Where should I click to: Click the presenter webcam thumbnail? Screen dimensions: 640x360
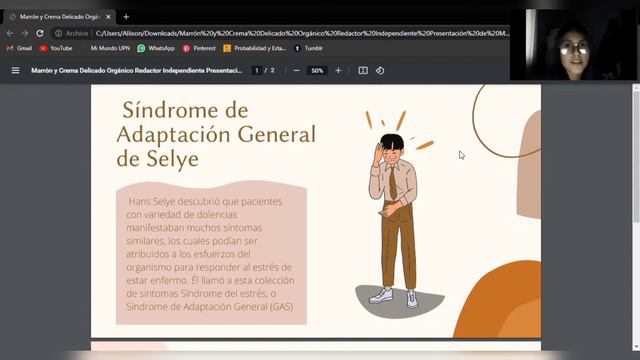pos(573,44)
